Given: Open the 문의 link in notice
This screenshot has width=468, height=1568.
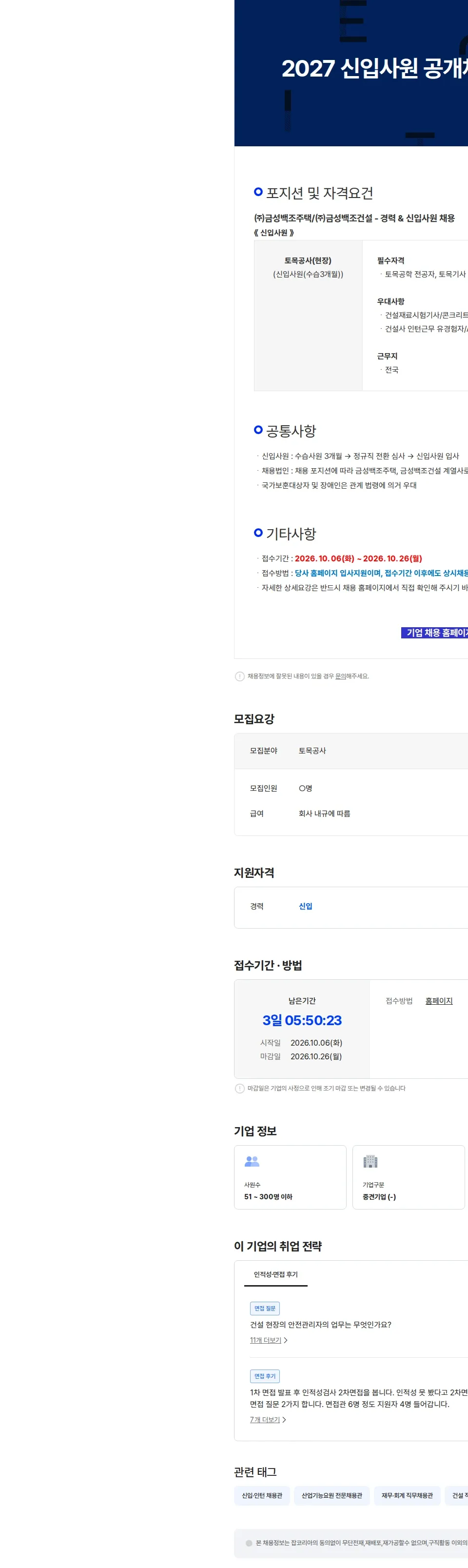Looking at the screenshot, I should 340,676.
